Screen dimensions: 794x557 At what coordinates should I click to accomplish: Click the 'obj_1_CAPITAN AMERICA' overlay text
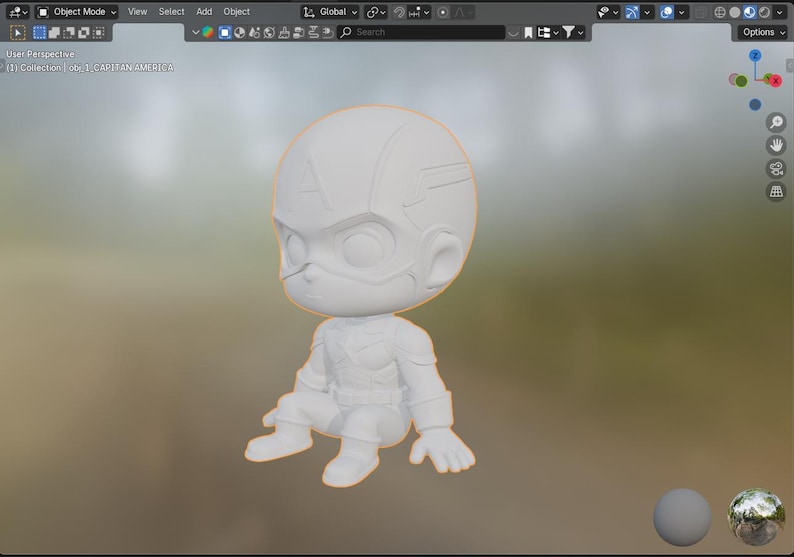122,68
